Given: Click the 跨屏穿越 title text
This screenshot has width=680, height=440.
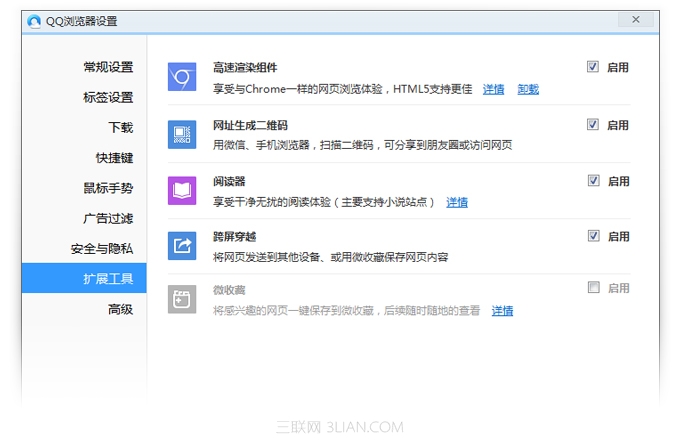Looking at the screenshot, I should click(x=234, y=237).
